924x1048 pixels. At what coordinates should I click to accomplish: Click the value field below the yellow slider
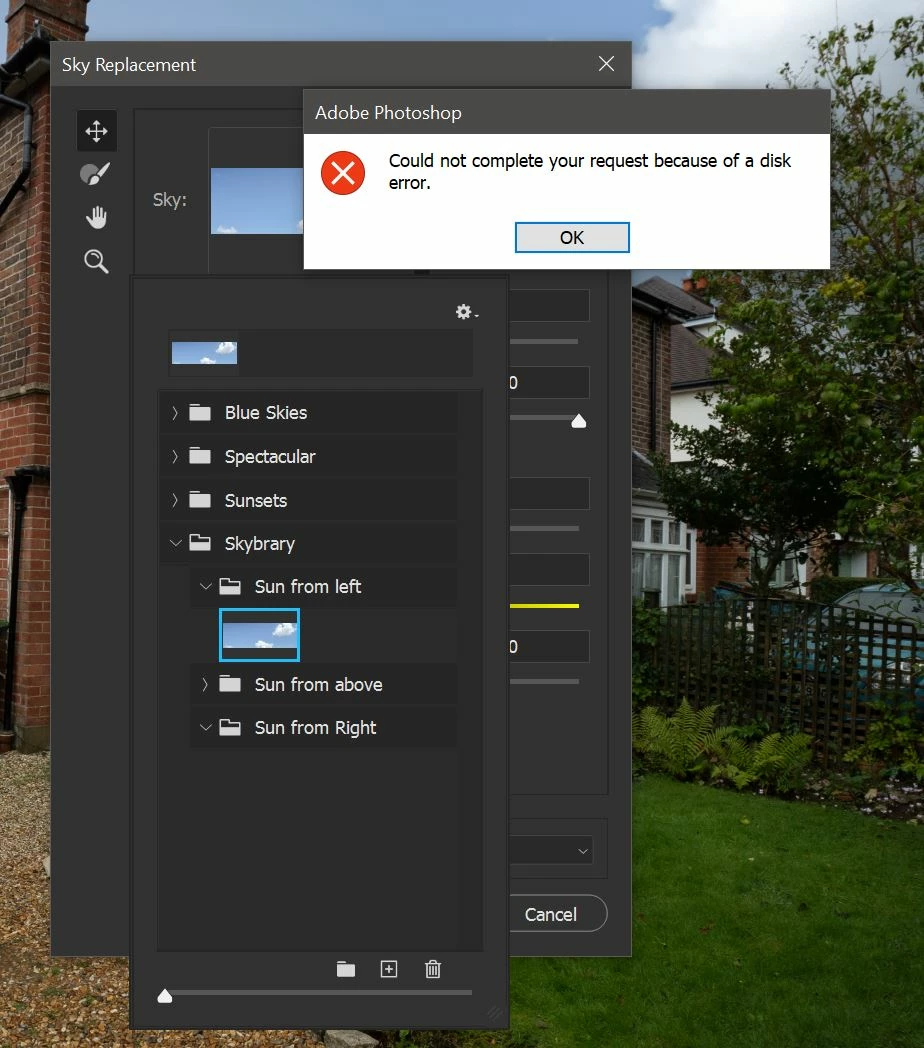tap(549, 646)
